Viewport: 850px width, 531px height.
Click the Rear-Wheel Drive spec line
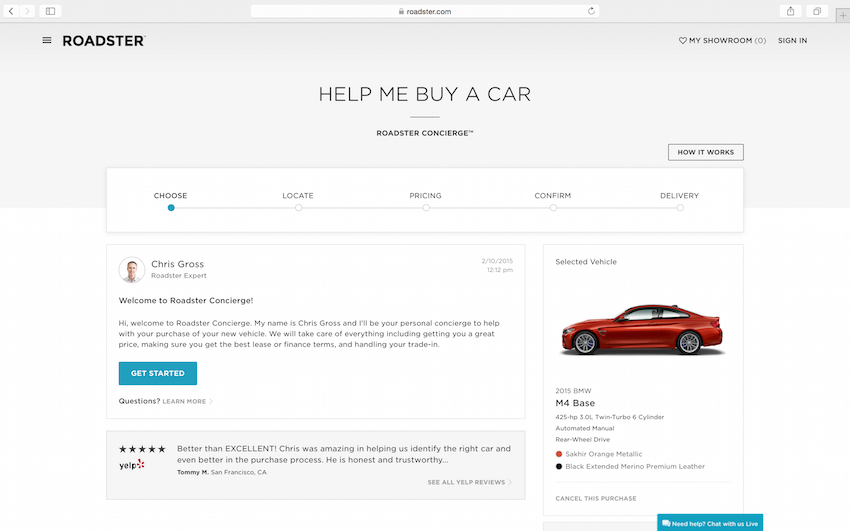(x=582, y=439)
